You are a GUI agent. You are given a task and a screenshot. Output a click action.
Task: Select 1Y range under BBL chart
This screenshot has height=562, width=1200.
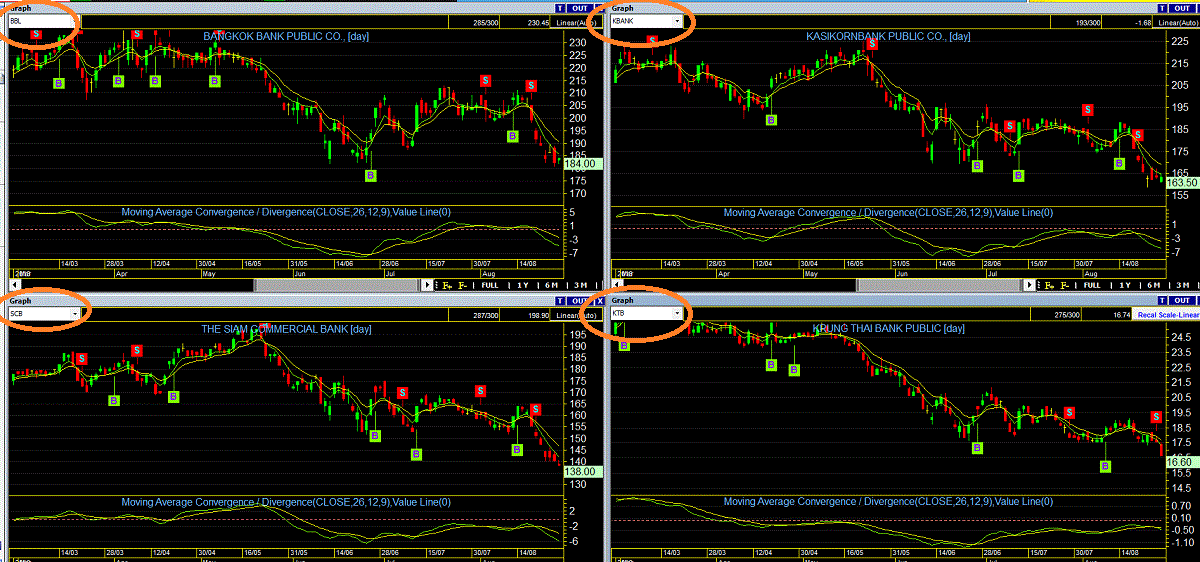pos(523,285)
